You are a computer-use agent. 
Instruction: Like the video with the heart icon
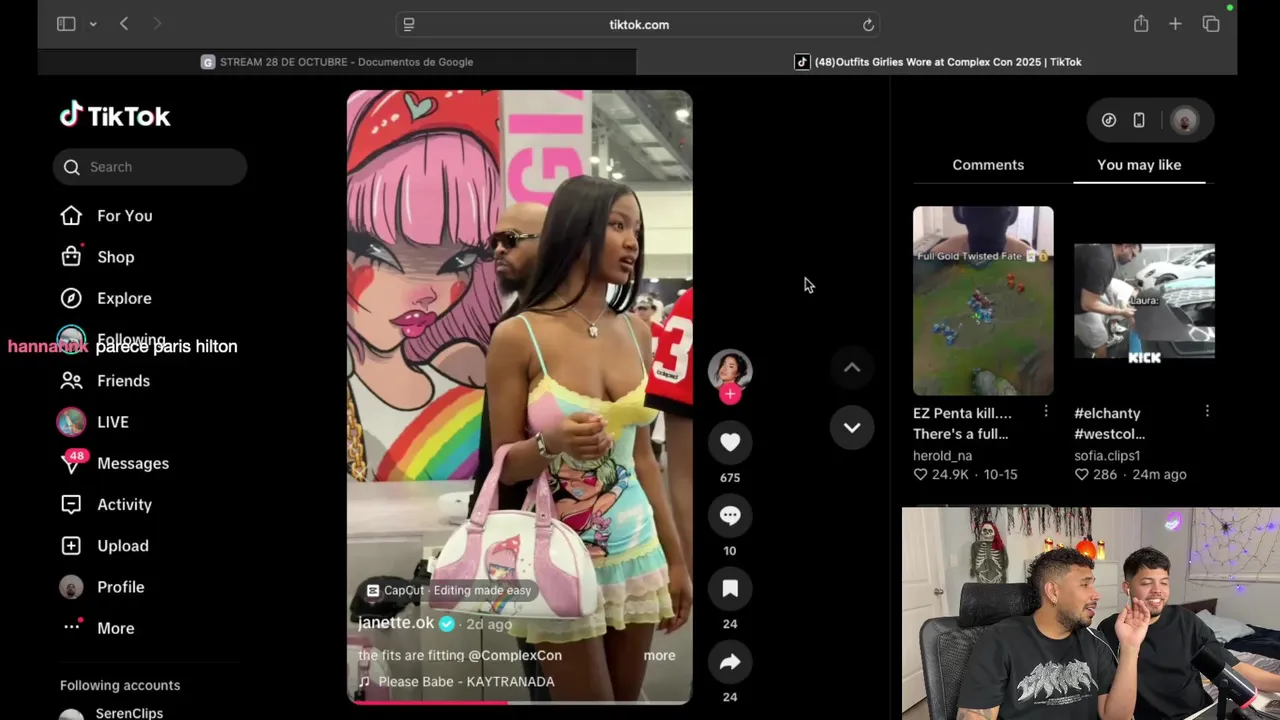730,442
